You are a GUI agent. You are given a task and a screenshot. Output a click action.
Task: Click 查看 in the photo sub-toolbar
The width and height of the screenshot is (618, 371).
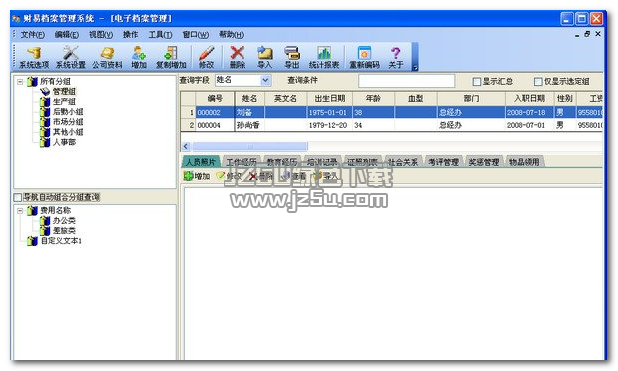(293, 176)
